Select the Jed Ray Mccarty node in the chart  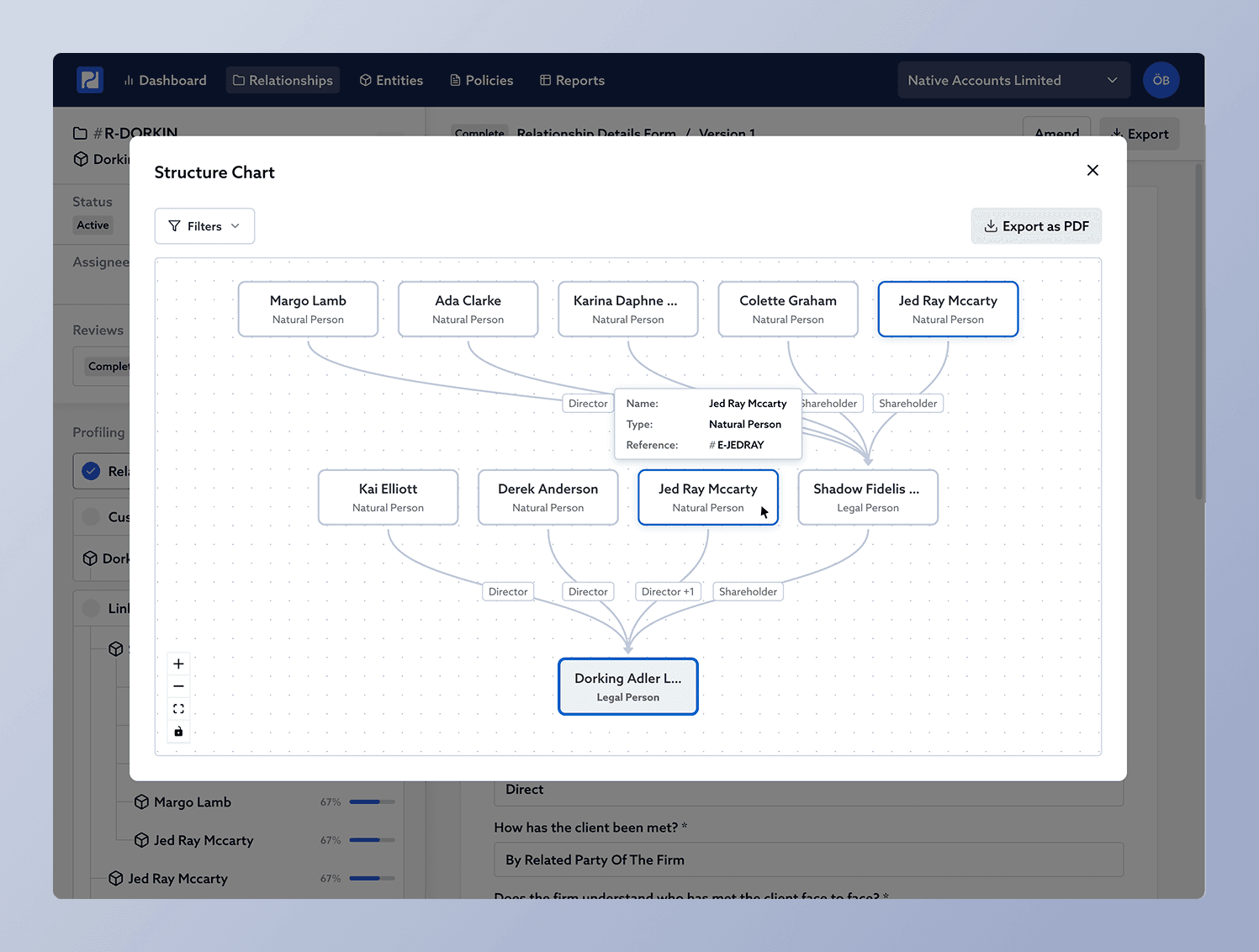coord(707,497)
